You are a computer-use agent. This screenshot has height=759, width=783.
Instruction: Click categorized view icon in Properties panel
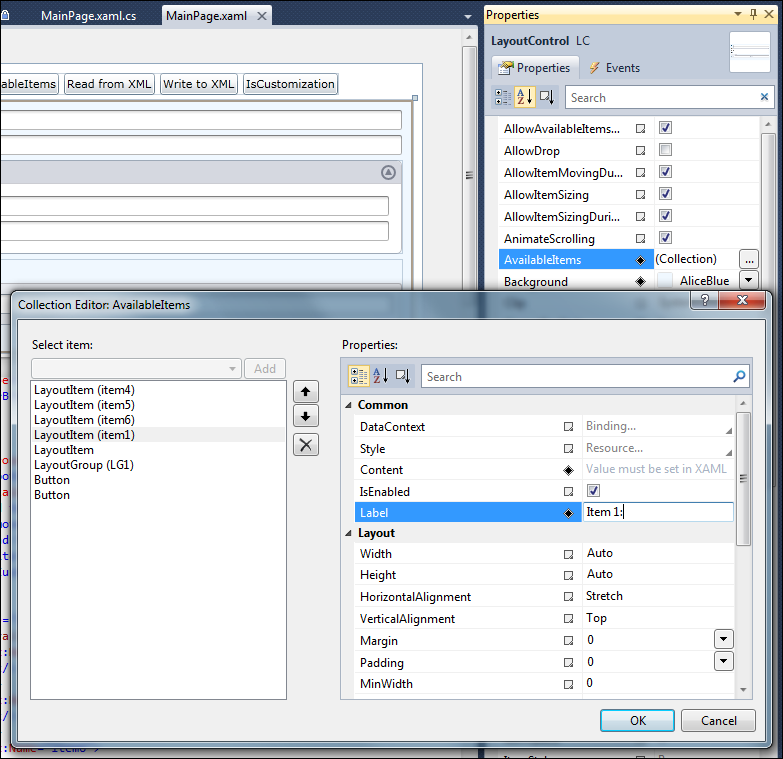point(502,97)
